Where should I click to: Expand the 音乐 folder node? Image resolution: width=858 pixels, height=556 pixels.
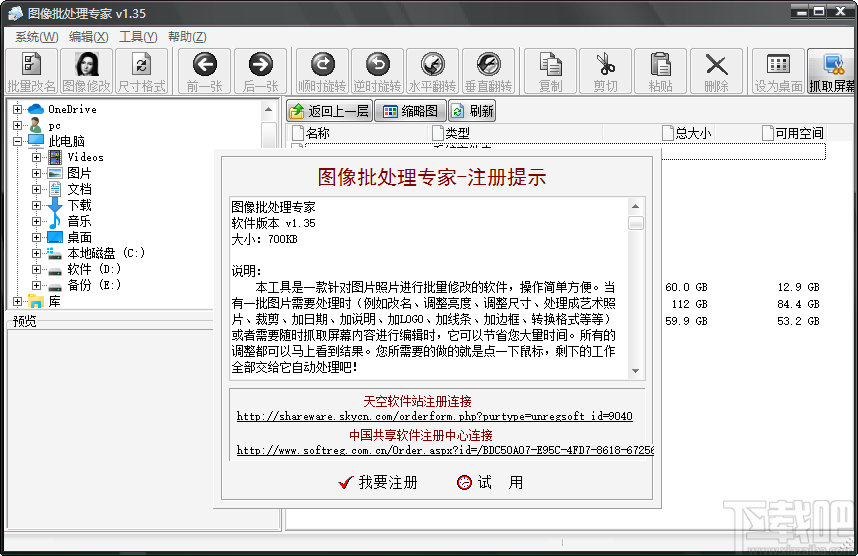coord(36,221)
